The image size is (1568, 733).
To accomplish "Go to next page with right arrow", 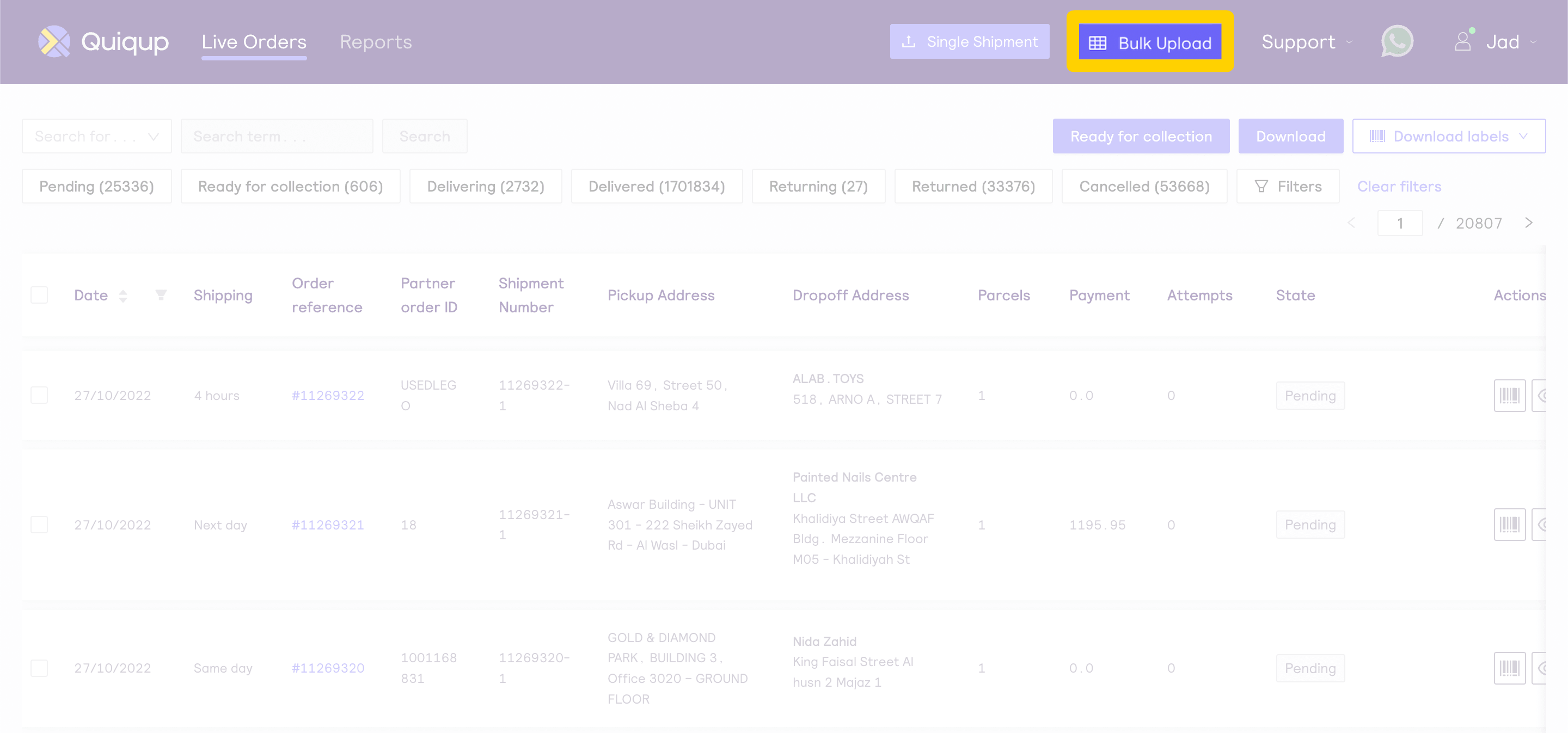I will 1528,223.
